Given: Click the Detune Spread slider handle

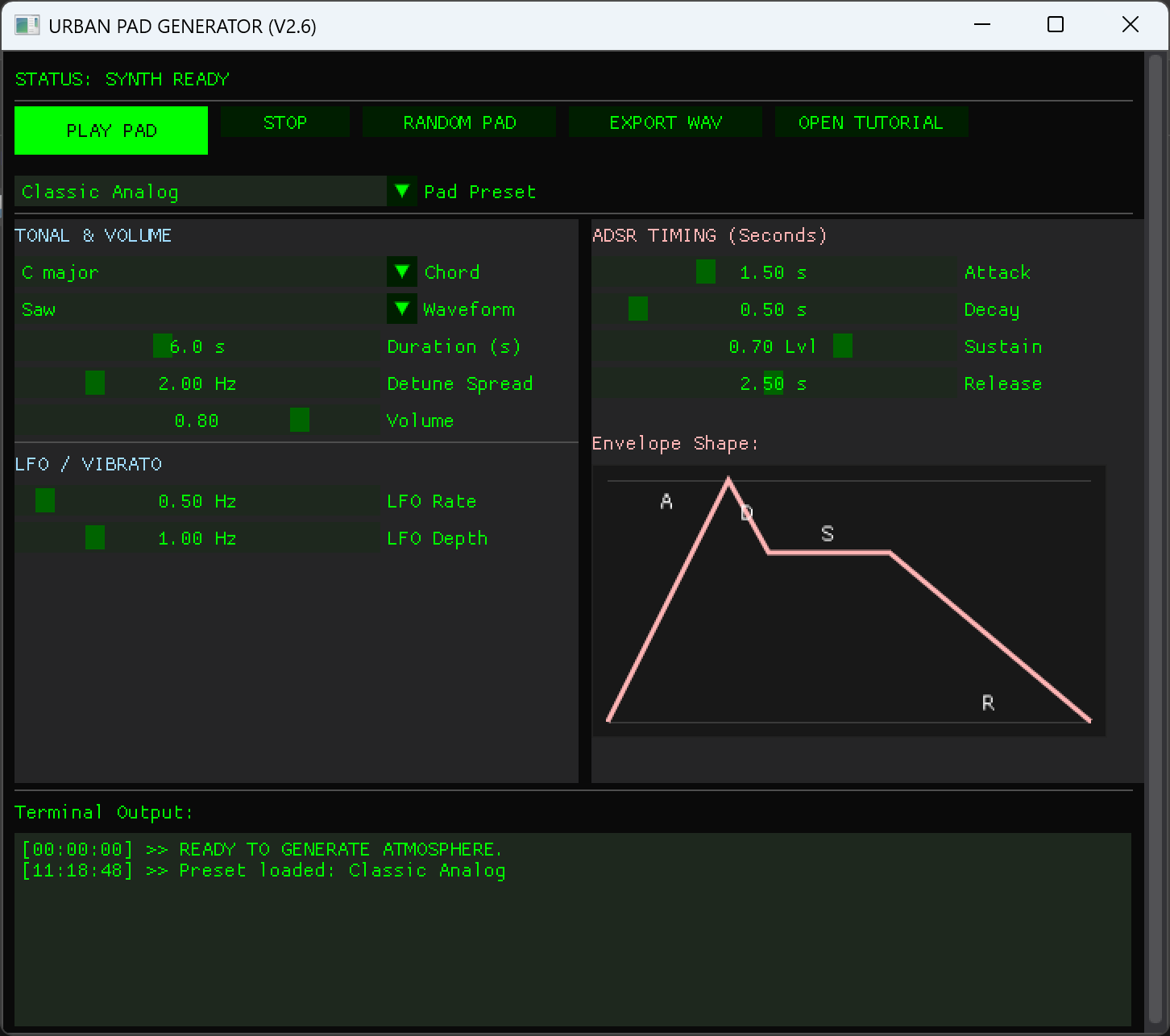Looking at the screenshot, I should click(94, 383).
